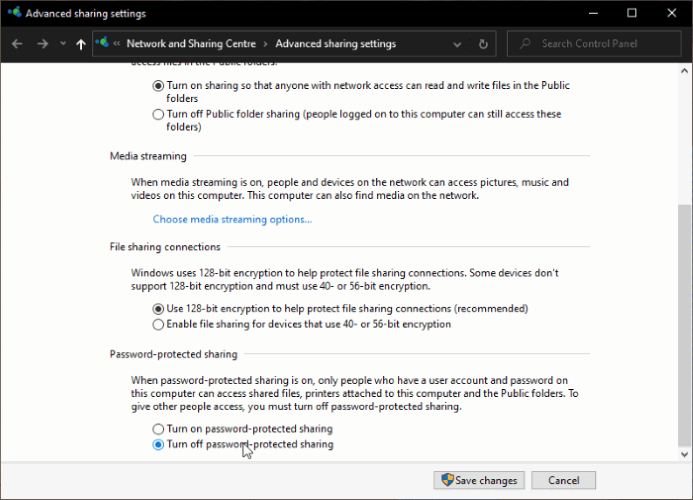Viewport: 693px width, 500px height.
Task: Refresh the Advanced sharing settings page
Action: [x=484, y=44]
